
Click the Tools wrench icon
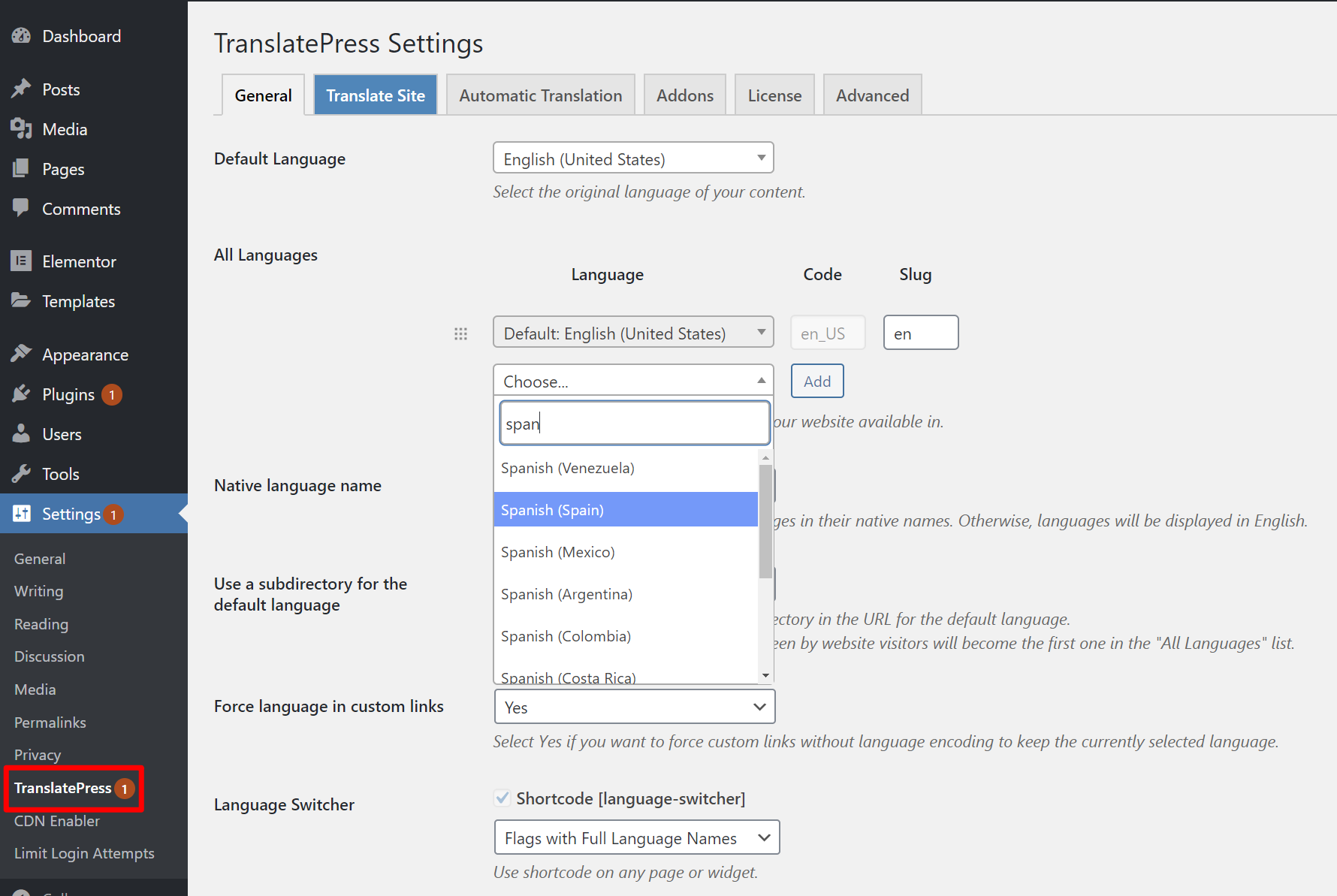(21, 474)
